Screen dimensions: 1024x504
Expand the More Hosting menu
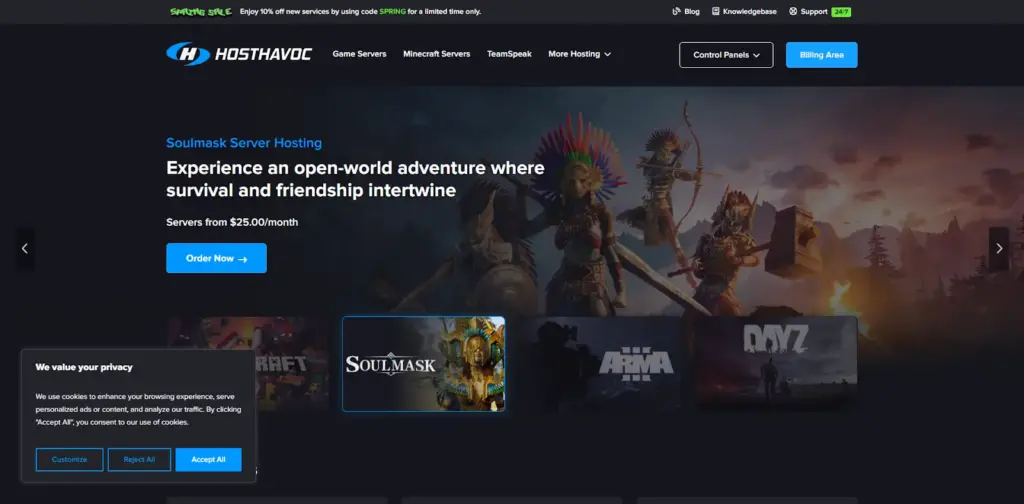click(579, 54)
